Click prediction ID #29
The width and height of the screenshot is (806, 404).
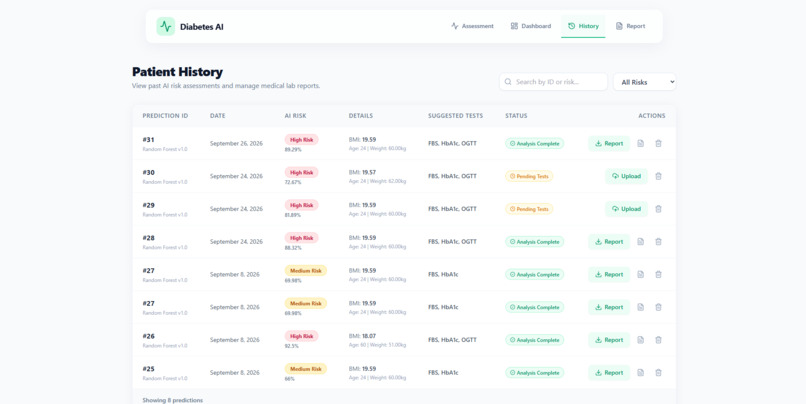coord(148,205)
